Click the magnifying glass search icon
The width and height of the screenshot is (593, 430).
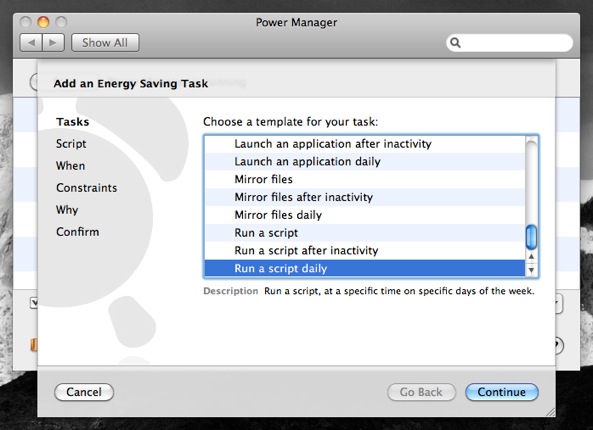tap(455, 43)
